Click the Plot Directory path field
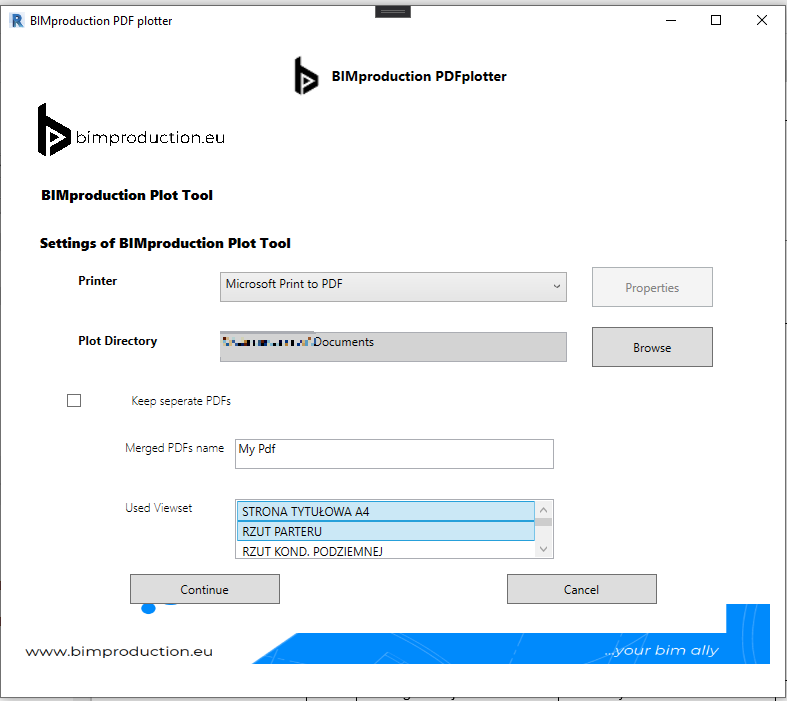787x701 pixels. (393, 346)
